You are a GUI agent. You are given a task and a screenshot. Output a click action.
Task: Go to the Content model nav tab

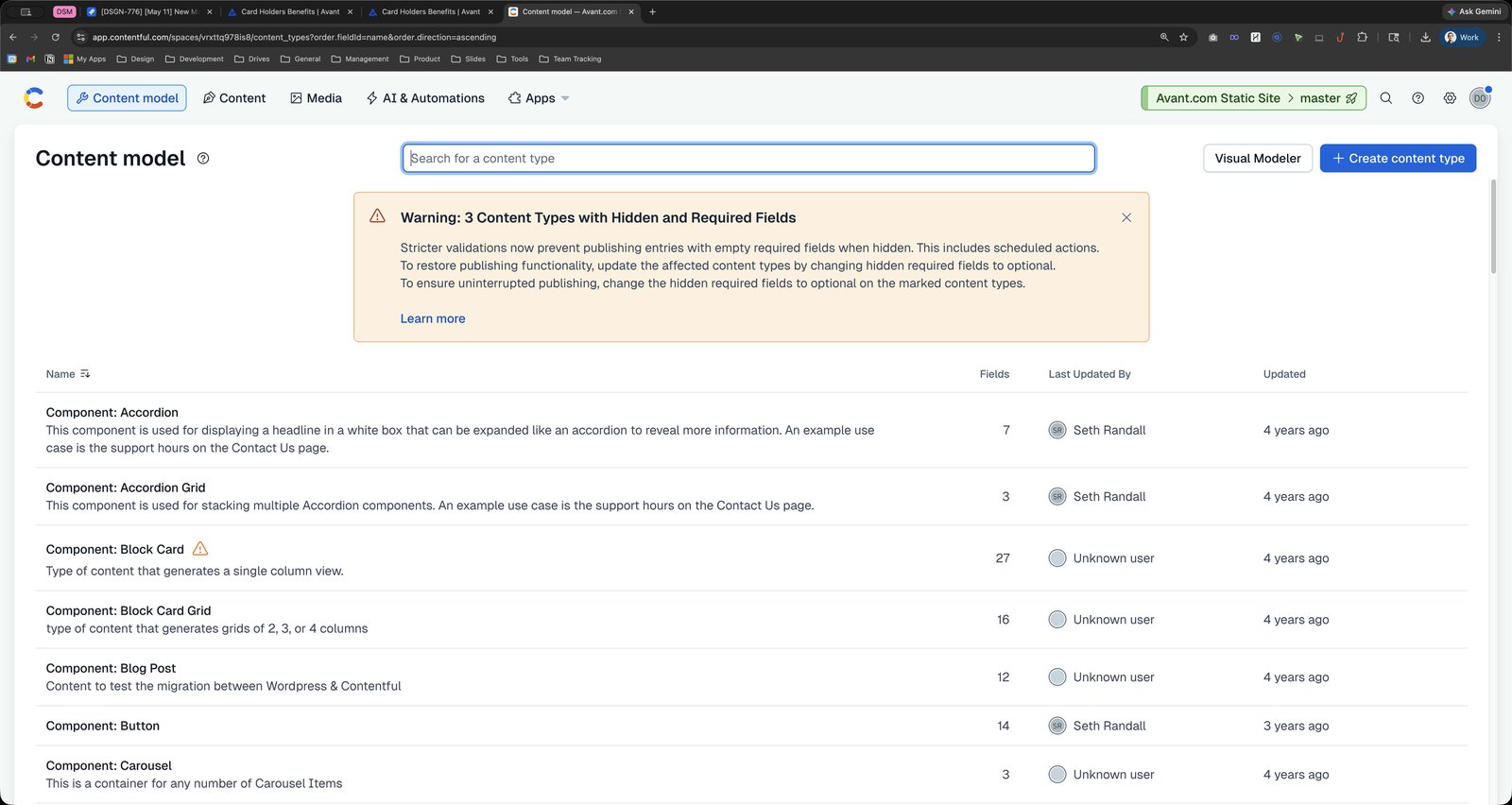click(127, 98)
